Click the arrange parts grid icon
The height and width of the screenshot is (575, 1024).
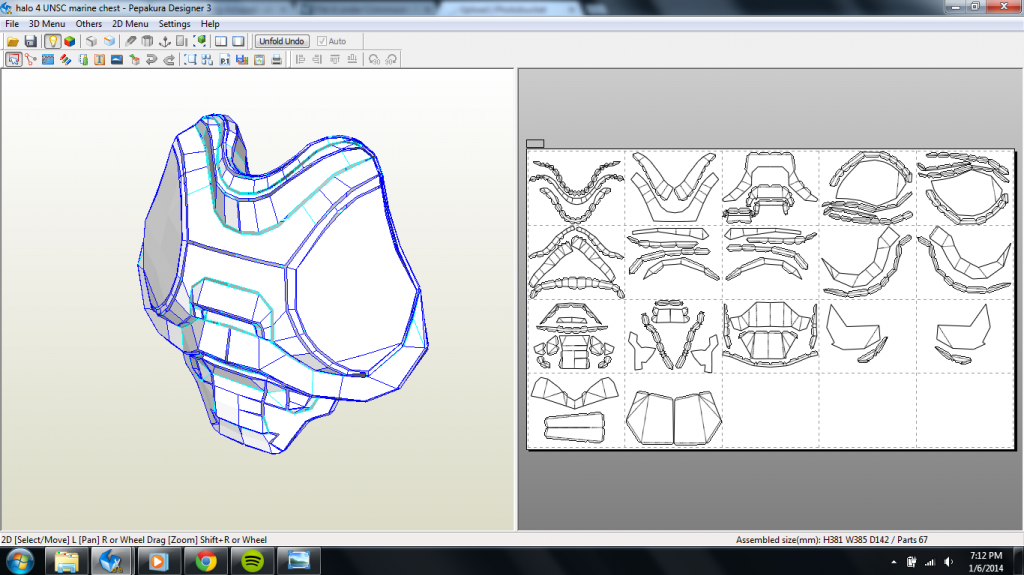pyautogui.click(x=207, y=59)
